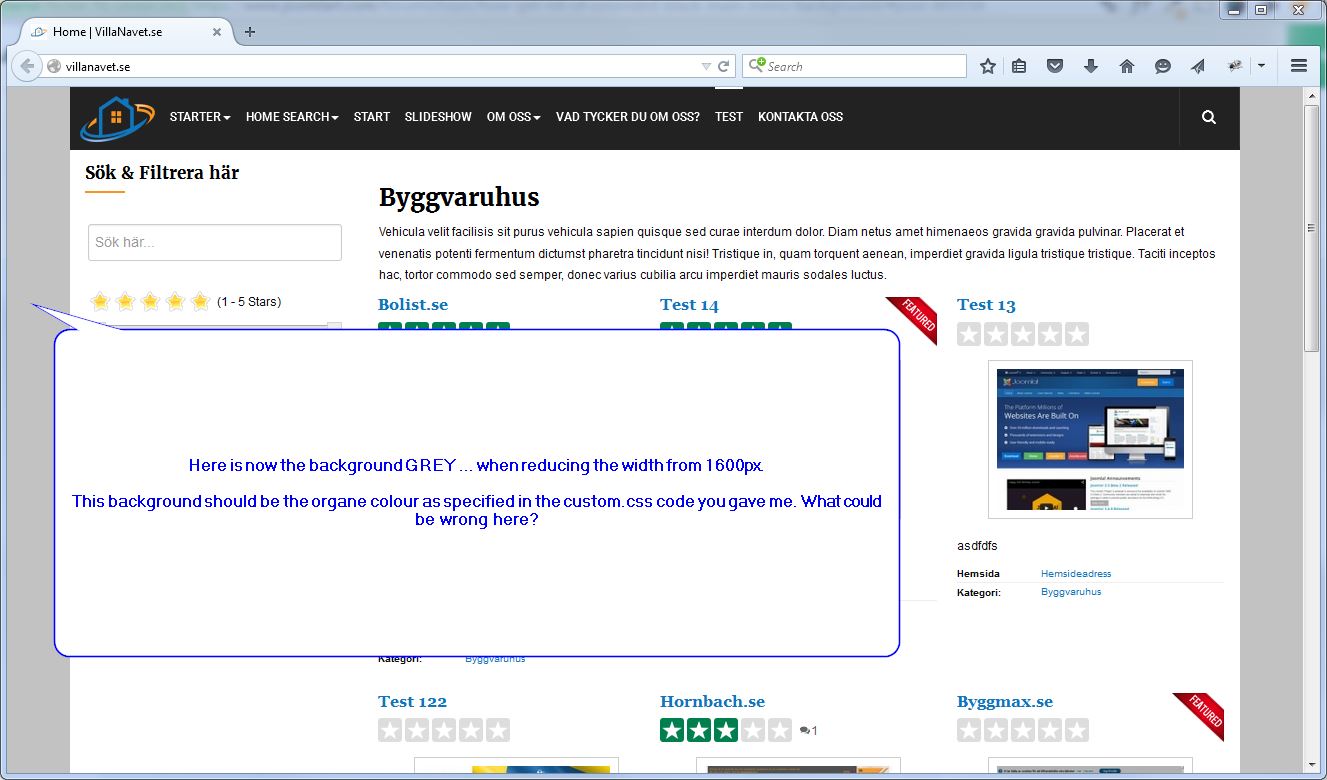Open the Test 13 Joomla screenshot thumbnail
This screenshot has width=1327, height=780.
point(1090,439)
